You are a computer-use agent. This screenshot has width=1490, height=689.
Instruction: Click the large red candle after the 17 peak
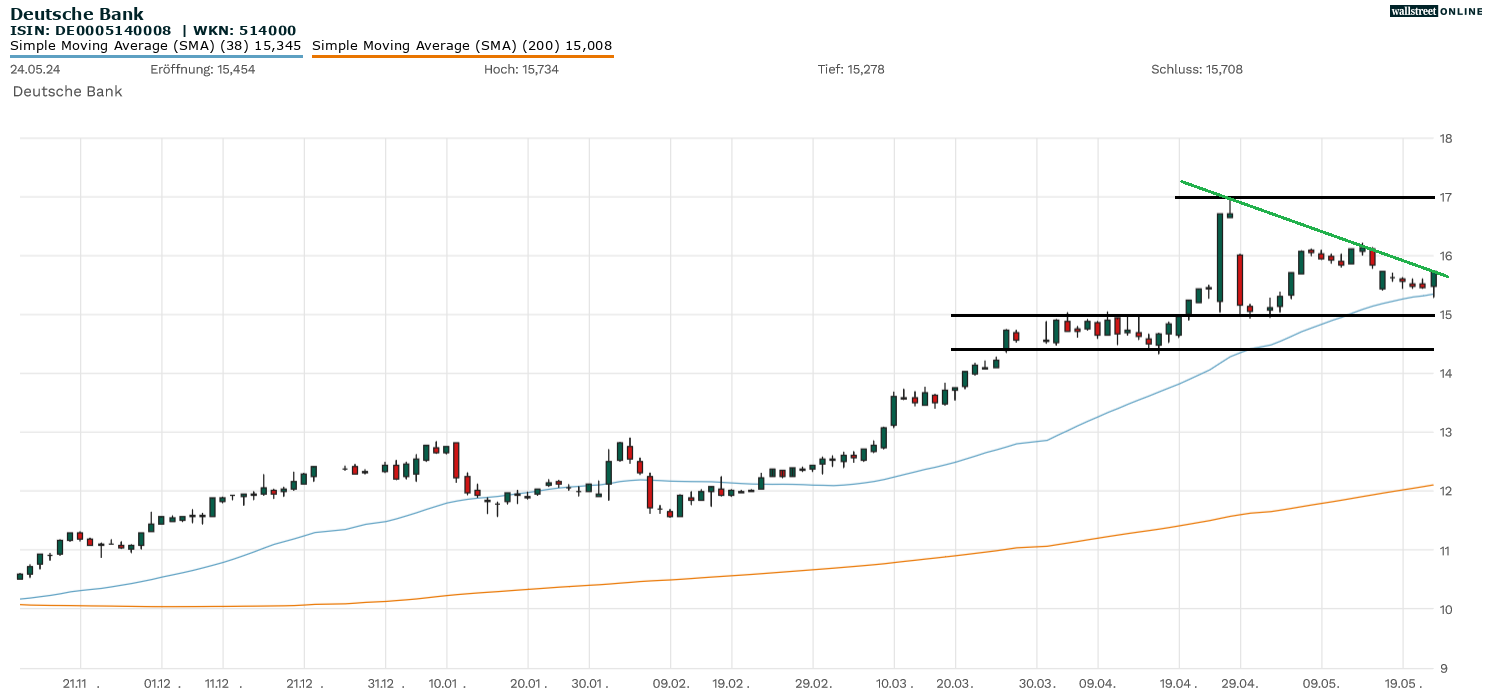1240,280
